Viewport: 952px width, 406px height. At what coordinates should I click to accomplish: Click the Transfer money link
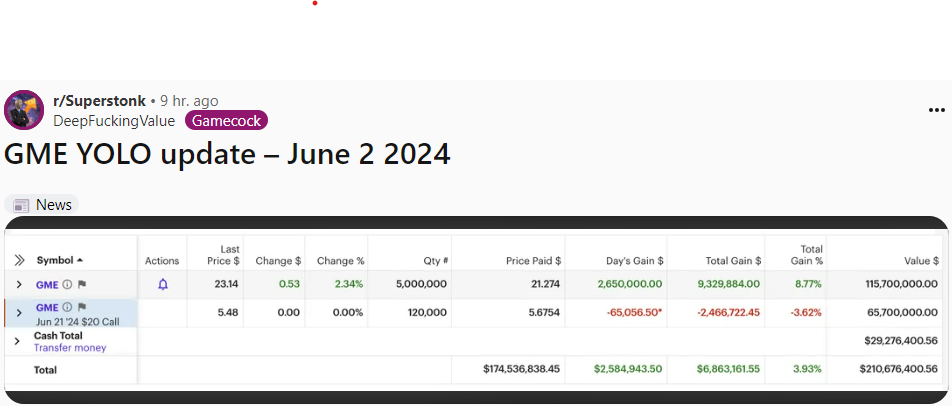[70, 348]
